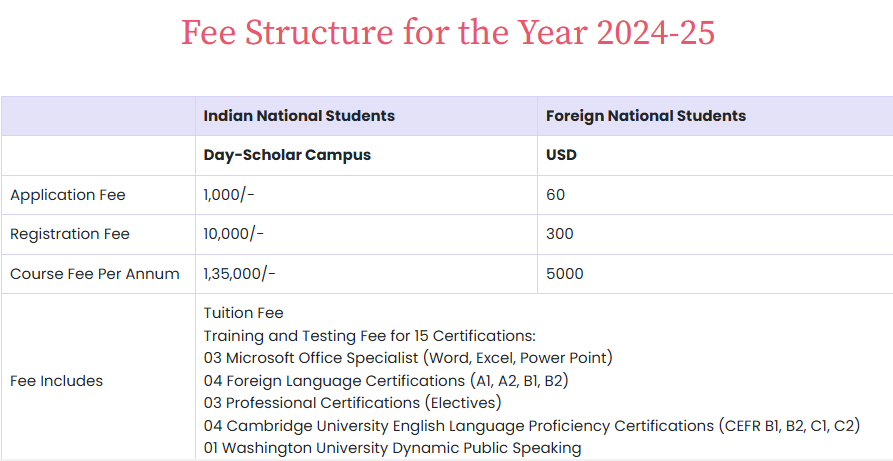Viewport: 893px width, 461px height.
Task: Click the Microsoft Office Specialist certification line
Action: pyautogui.click(x=408, y=358)
